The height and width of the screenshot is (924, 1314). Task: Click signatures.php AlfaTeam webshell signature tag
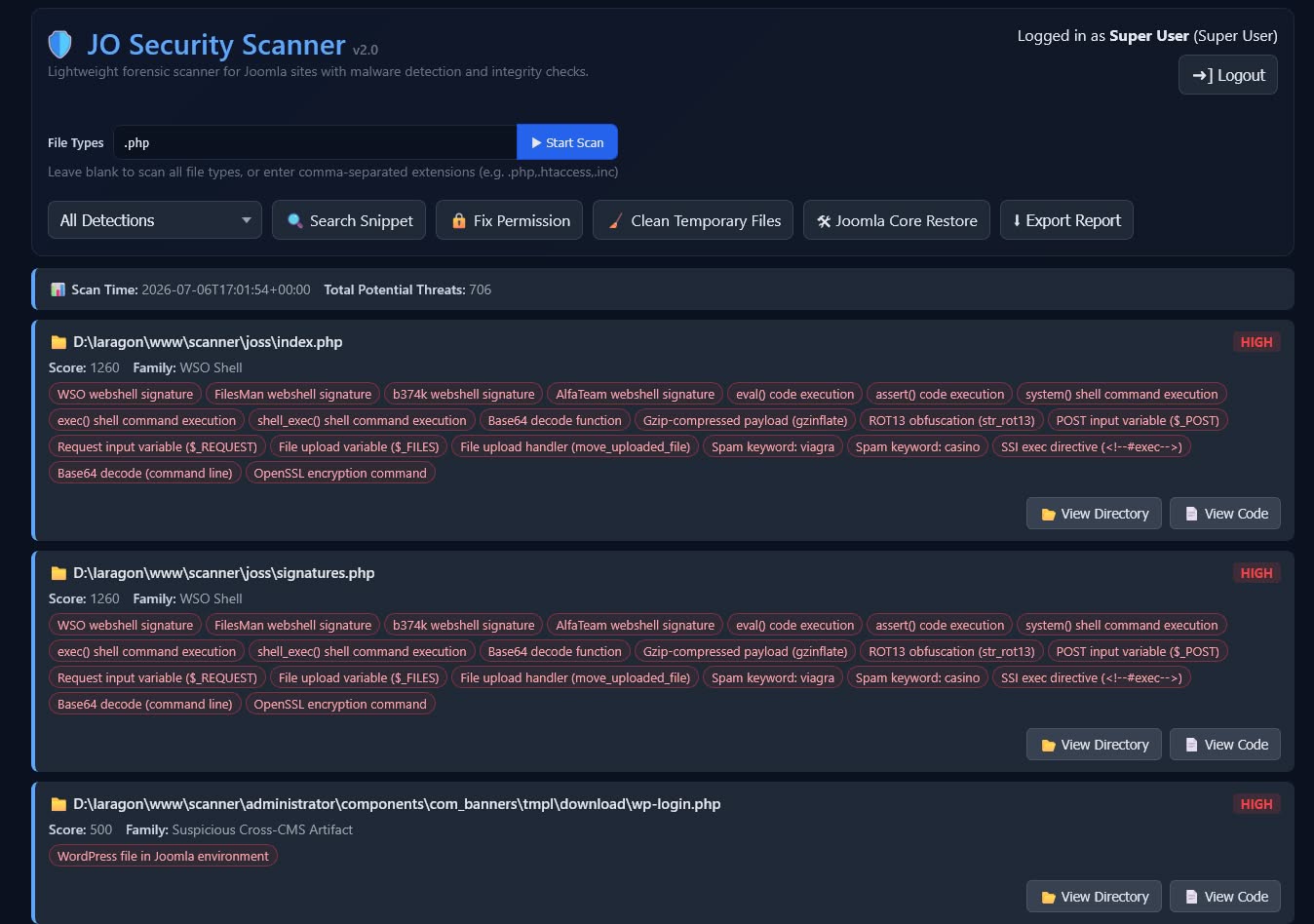pos(635,625)
